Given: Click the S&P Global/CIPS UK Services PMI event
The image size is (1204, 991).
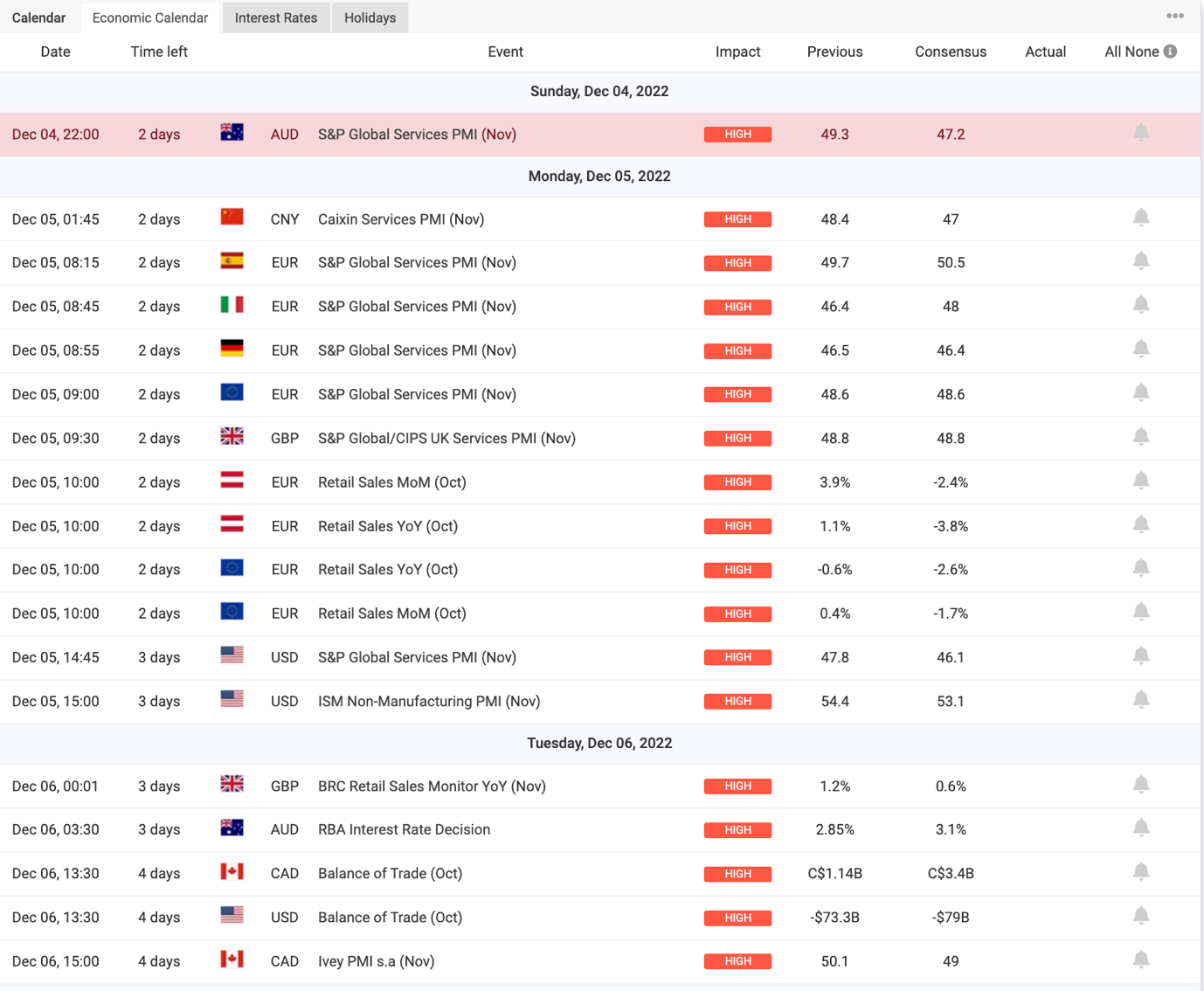Looking at the screenshot, I should tap(446, 439).
